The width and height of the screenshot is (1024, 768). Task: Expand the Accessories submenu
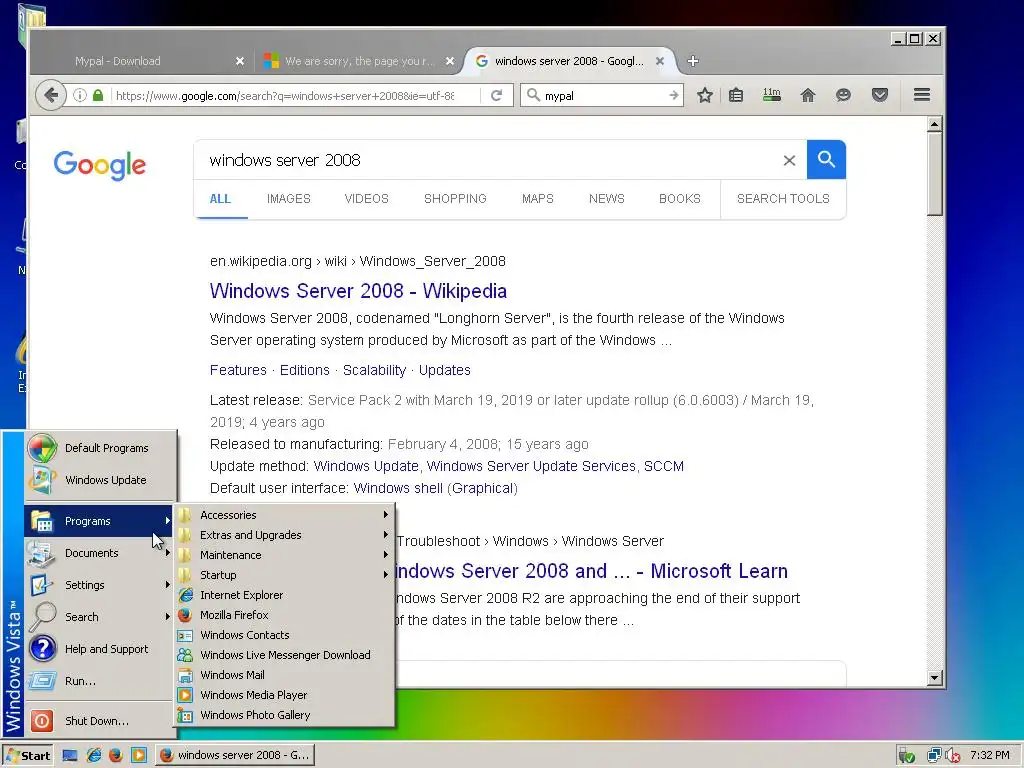(285, 515)
